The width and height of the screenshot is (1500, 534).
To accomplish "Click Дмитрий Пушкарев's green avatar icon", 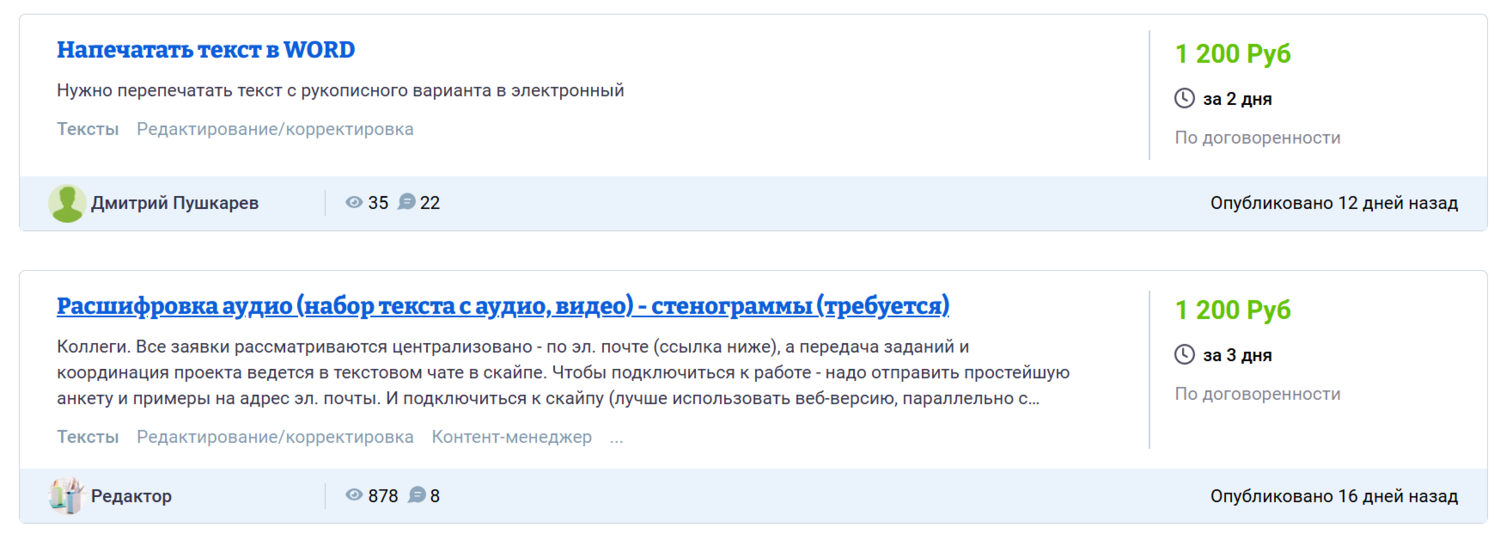I will coord(67,203).
